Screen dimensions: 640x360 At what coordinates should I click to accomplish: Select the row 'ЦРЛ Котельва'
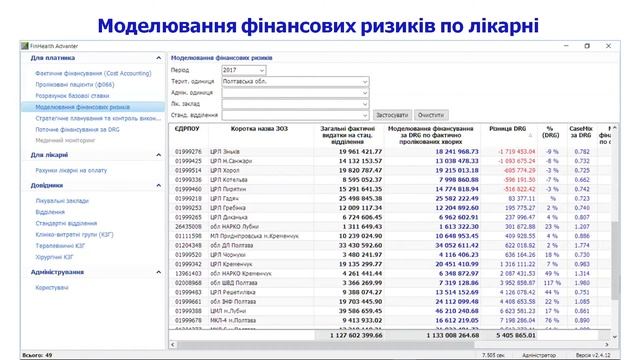[390, 180]
